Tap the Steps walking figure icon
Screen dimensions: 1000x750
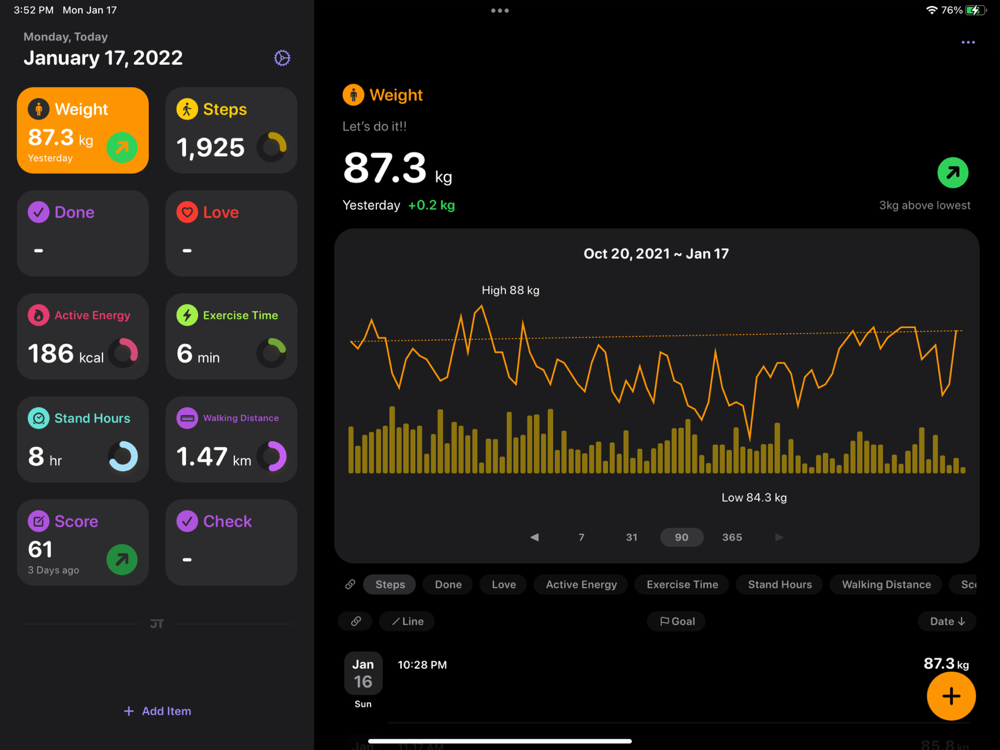pos(187,109)
